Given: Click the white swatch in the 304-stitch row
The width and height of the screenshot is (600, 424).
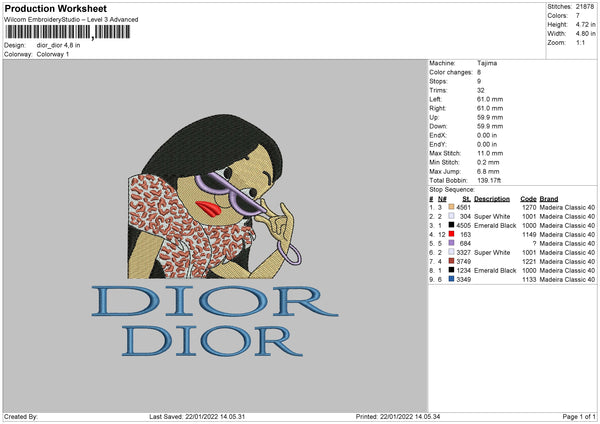Looking at the screenshot, I should pyautogui.click(x=451, y=216).
